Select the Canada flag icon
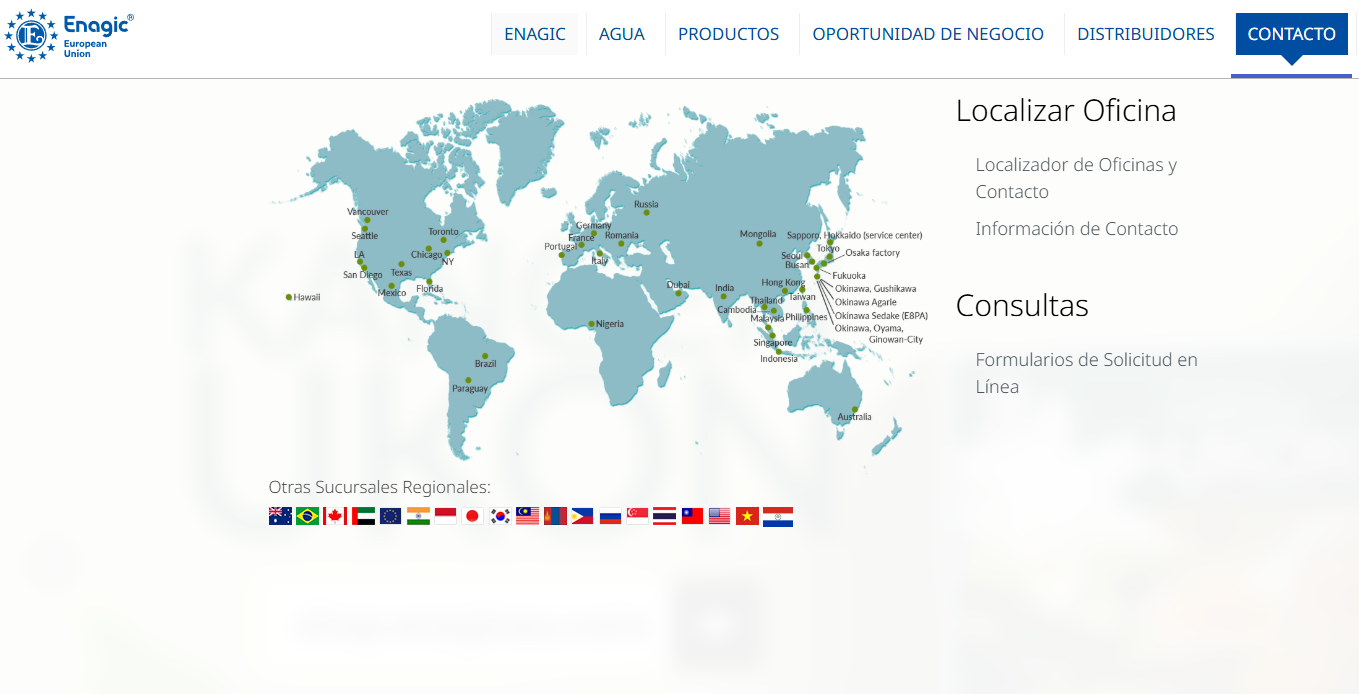Screen dimensions: 1359x694 [335, 516]
